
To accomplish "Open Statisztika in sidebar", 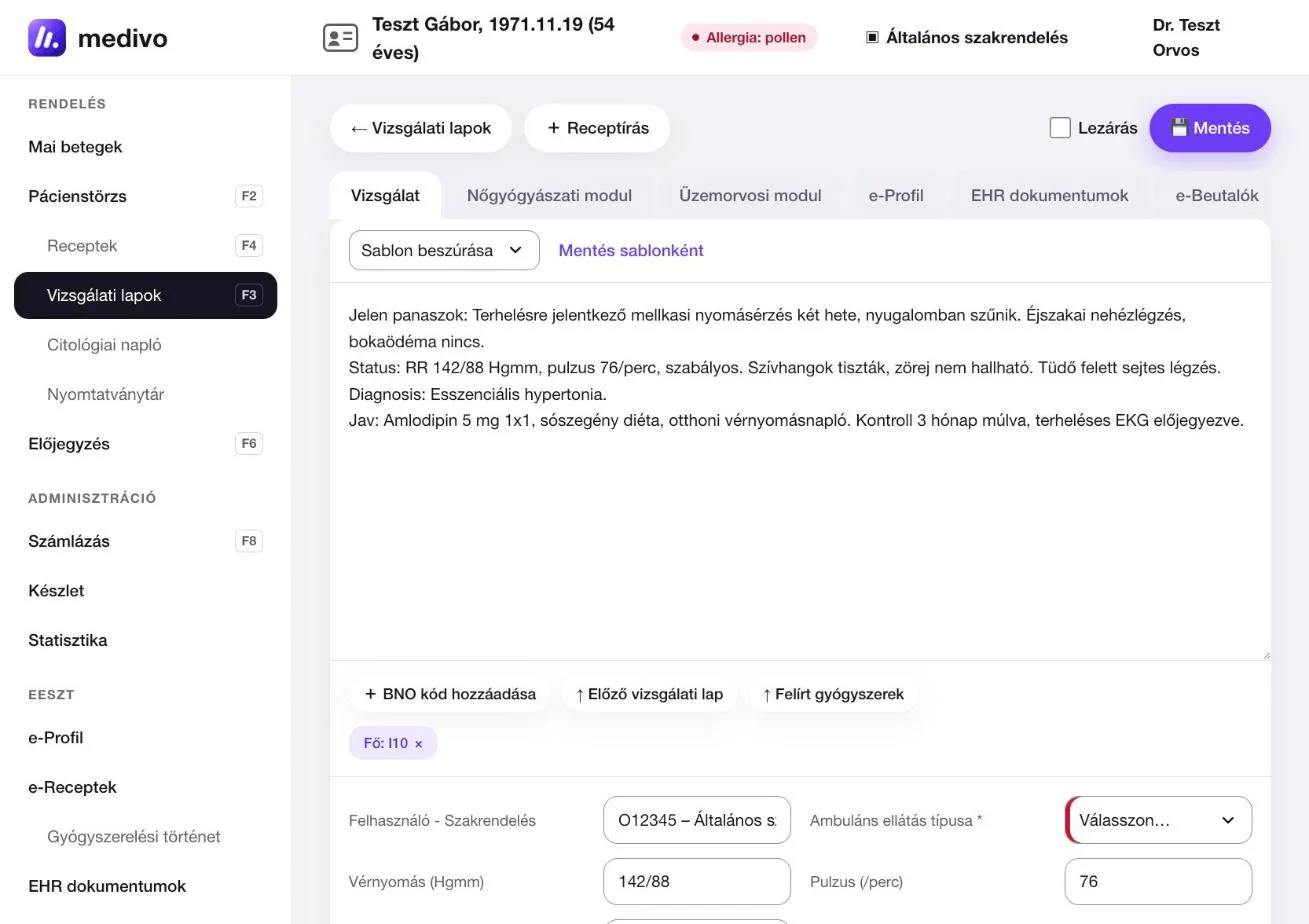I will [145, 640].
